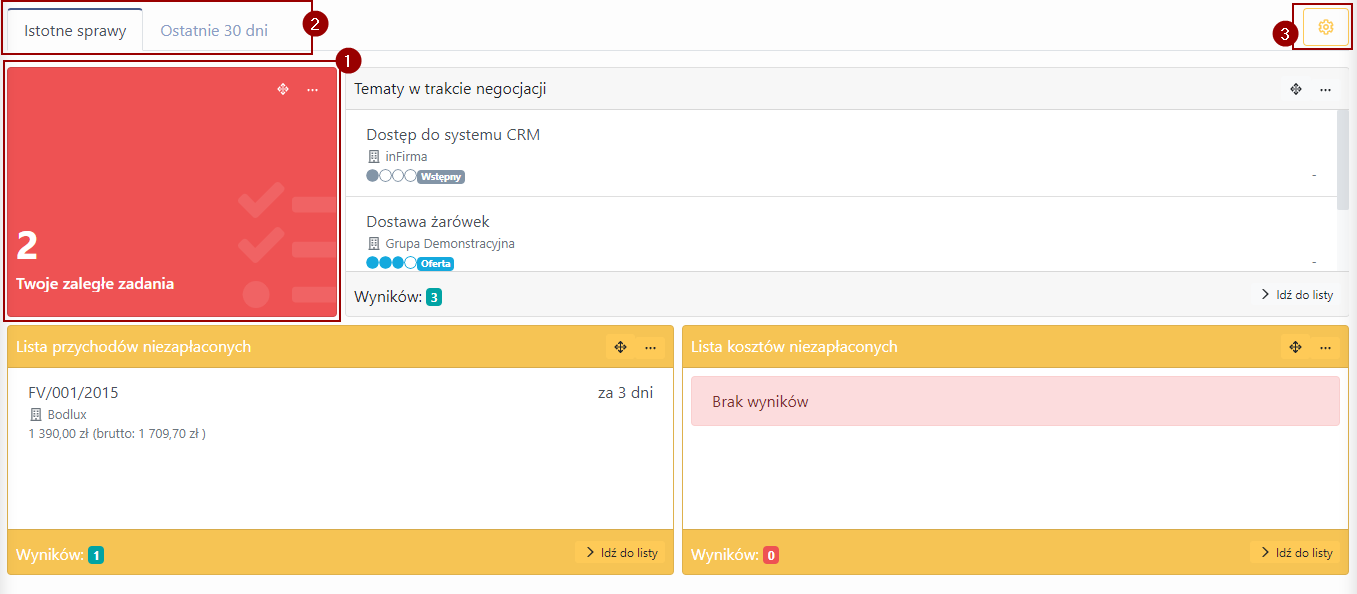Click the Wstępny stage badge

point(441,177)
